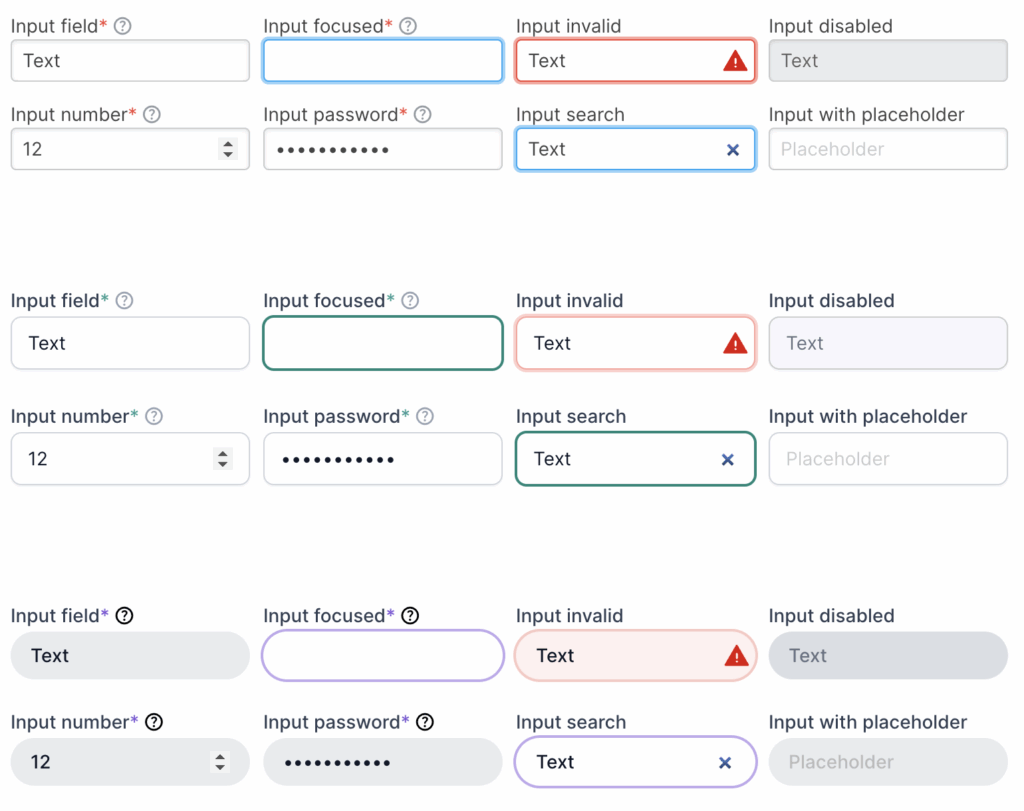
Task: Click help icon beside red-asterisk 'Input field' label
Action: pyautogui.click(x=123, y=27)
